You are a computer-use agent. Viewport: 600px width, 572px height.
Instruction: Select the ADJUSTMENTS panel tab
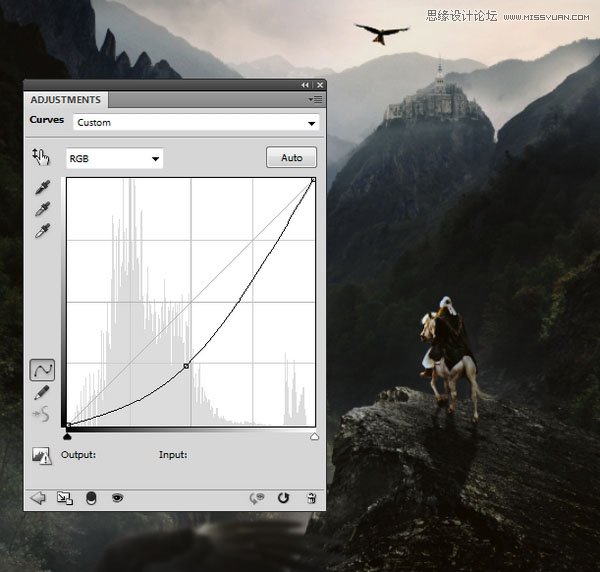66,100
